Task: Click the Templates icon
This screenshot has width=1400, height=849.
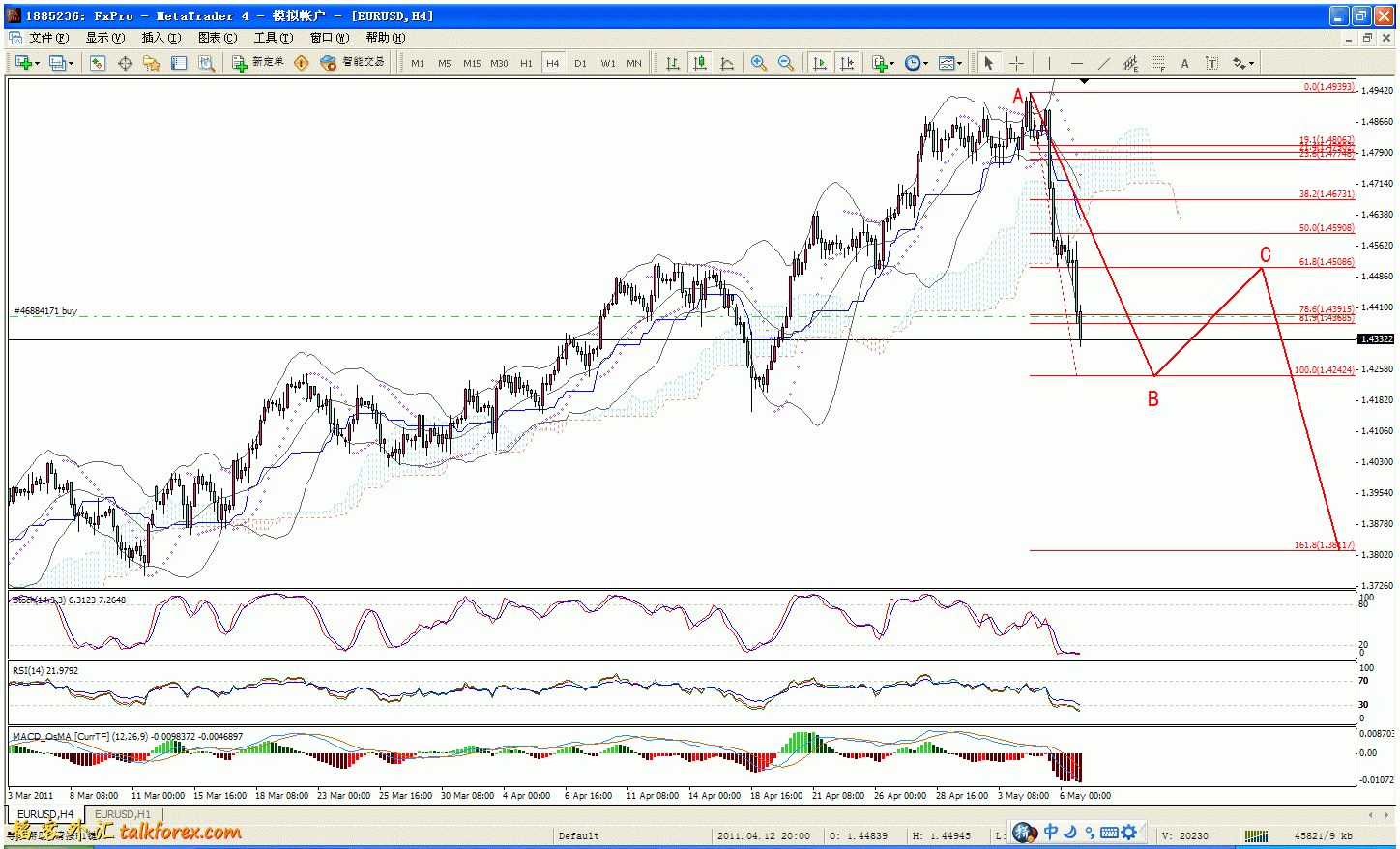Action: pos(947,63)
